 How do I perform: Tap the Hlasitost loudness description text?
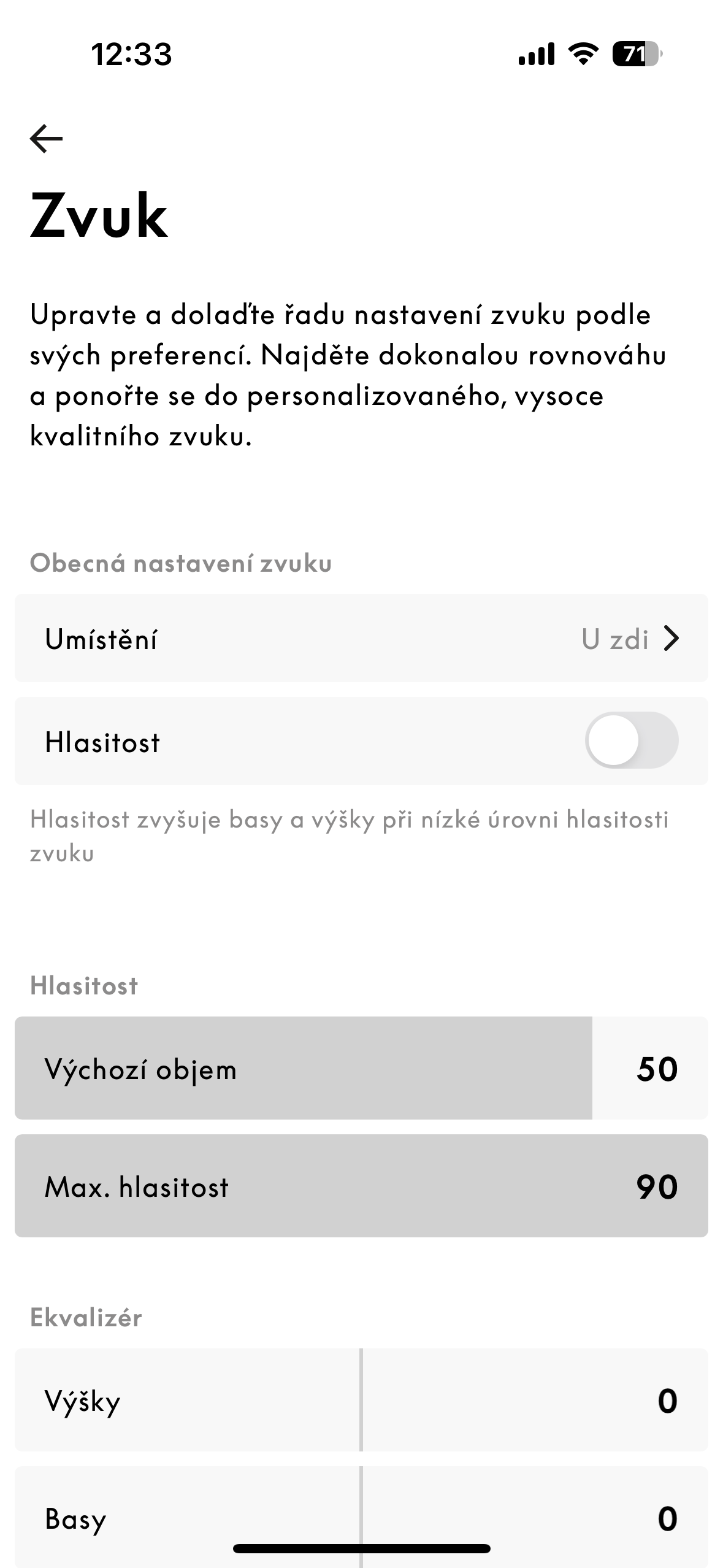coord(348,836)
